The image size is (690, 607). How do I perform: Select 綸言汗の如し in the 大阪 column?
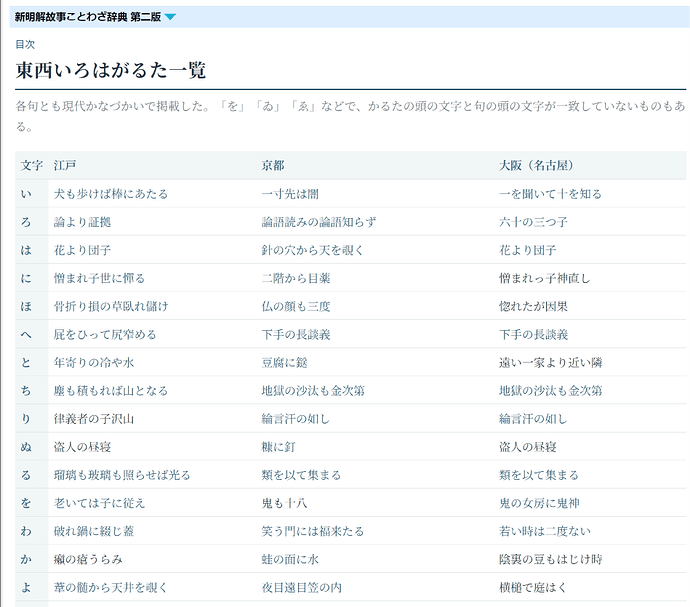[x=533, y=419]
